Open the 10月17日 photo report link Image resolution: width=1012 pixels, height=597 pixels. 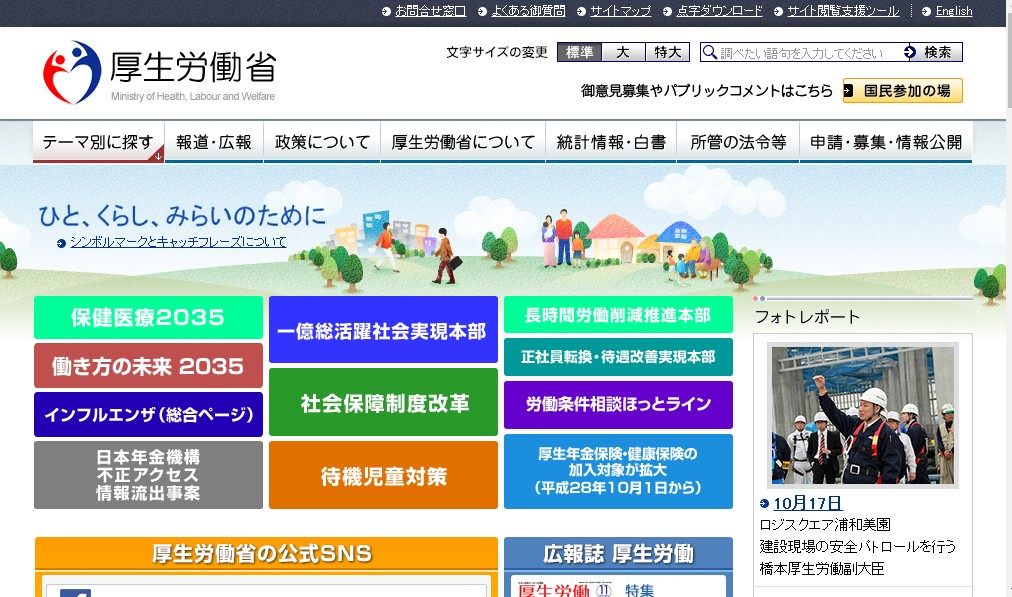tap(807, 503)
